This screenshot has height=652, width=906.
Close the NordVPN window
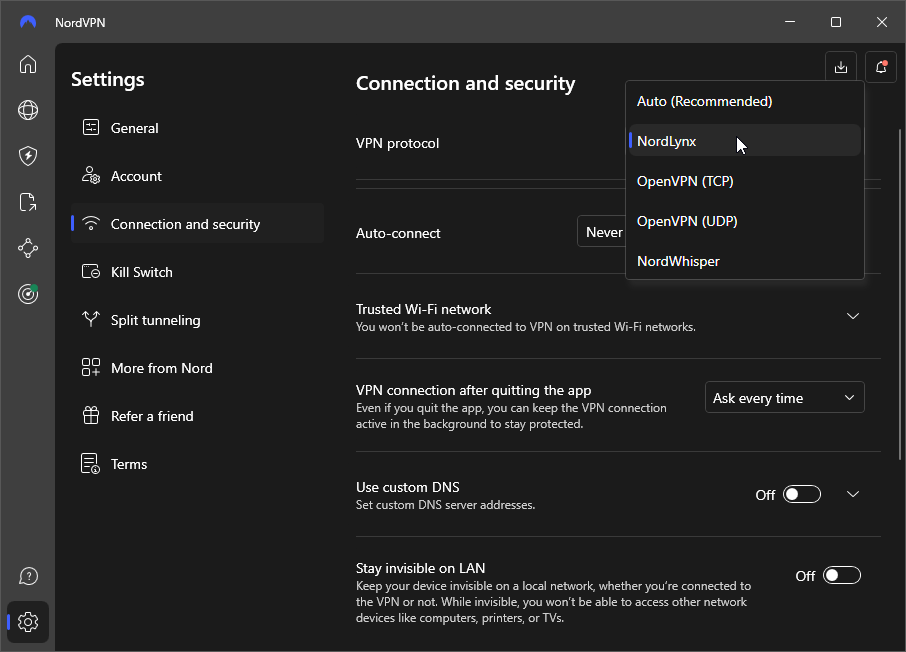pos(881,22)
